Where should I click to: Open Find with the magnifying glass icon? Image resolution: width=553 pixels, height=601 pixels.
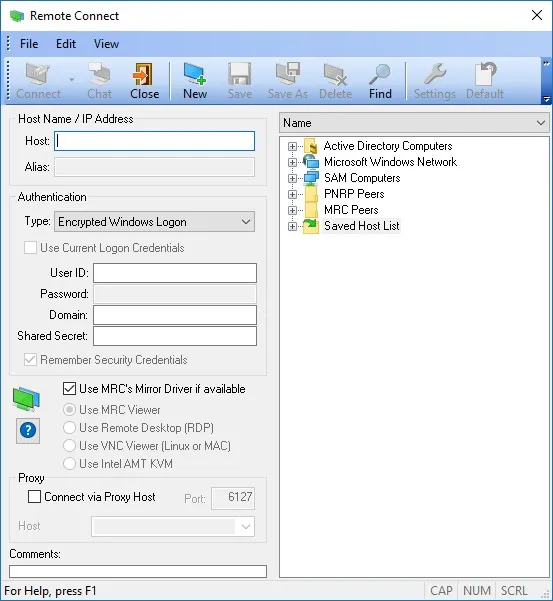[x=380, y=74]
